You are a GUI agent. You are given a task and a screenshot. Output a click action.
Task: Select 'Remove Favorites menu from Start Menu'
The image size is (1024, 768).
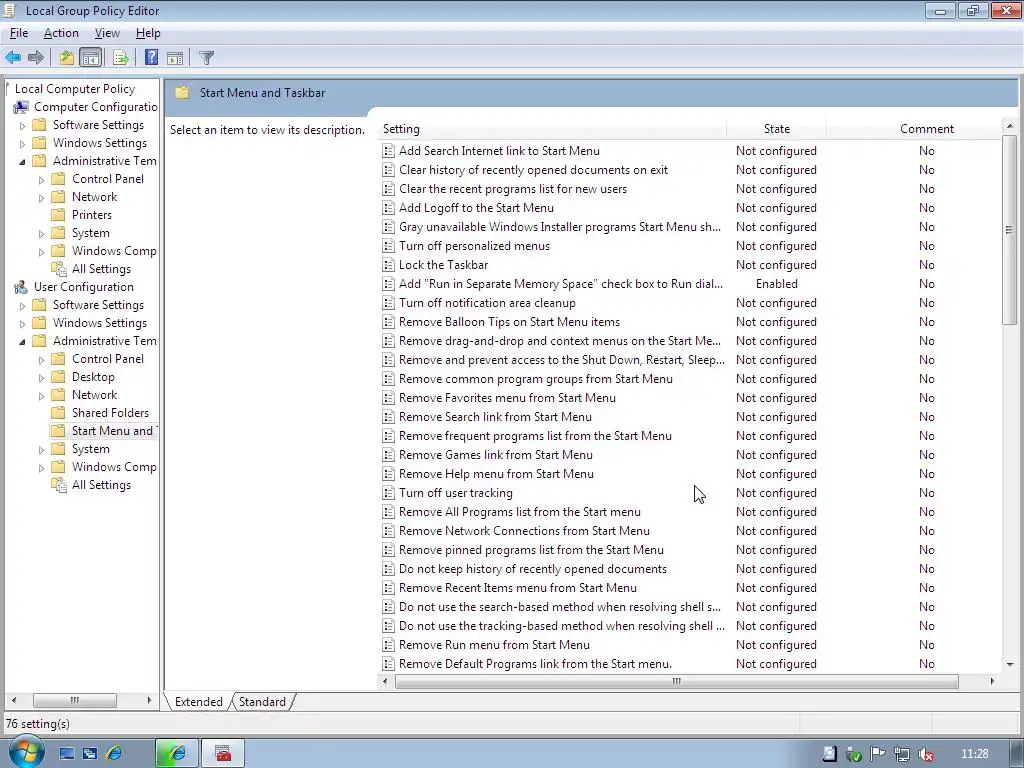(507, 398)
